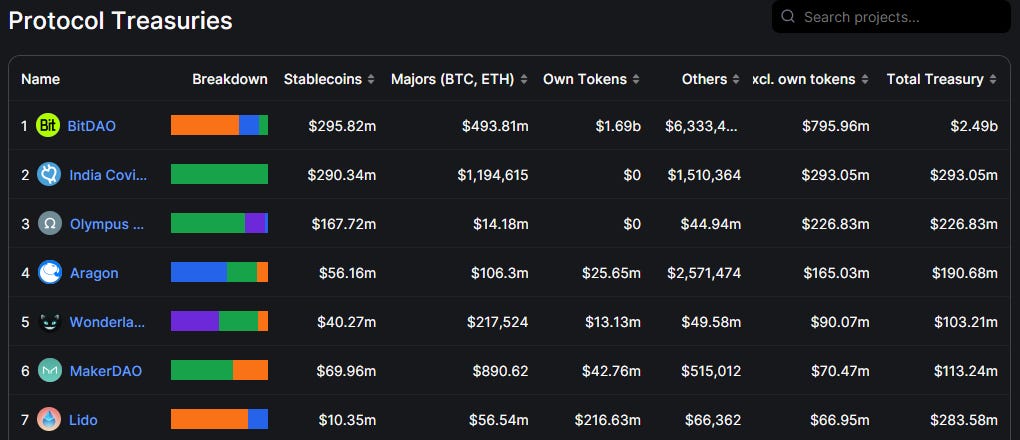Viewport: 1020px width, 440px height.
Task: Sort table by Stablecoins column
Action: 329,79
